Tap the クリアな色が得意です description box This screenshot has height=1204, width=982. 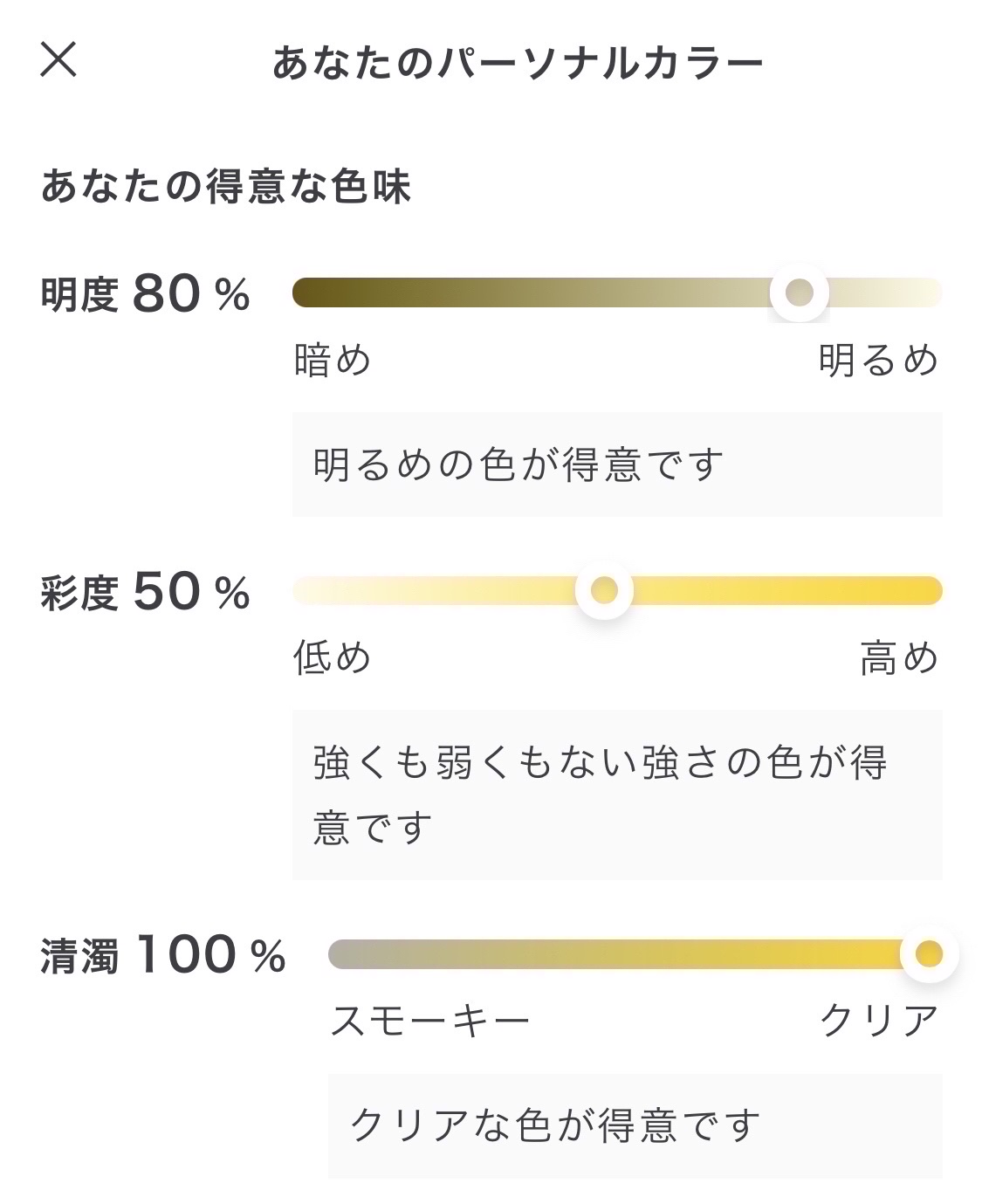(635, 1125)
